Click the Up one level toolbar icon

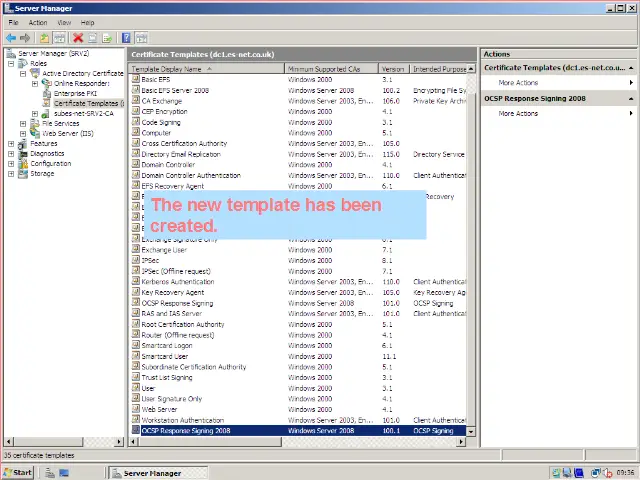pos(44,38)
